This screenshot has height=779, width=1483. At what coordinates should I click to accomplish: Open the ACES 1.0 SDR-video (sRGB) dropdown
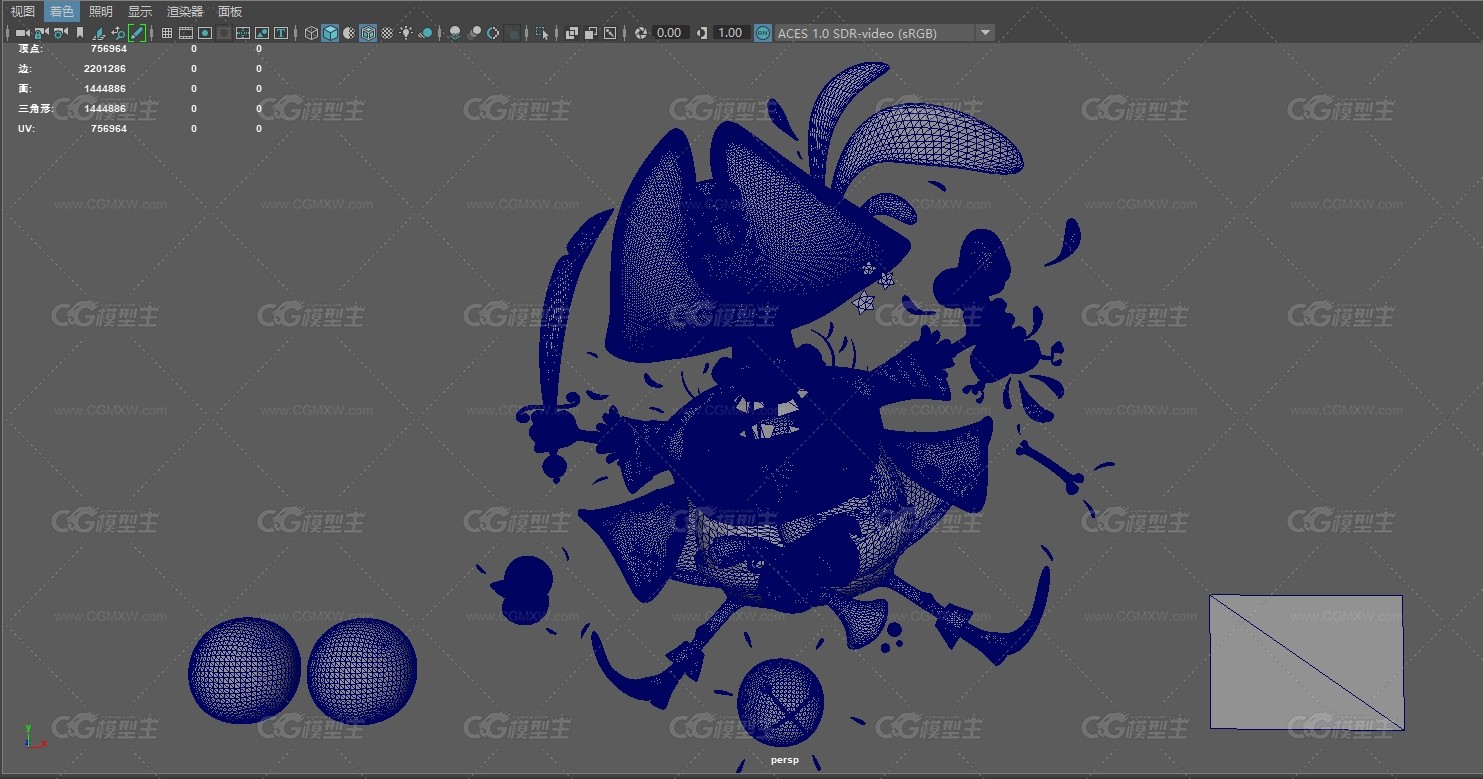tap(884, 33)
